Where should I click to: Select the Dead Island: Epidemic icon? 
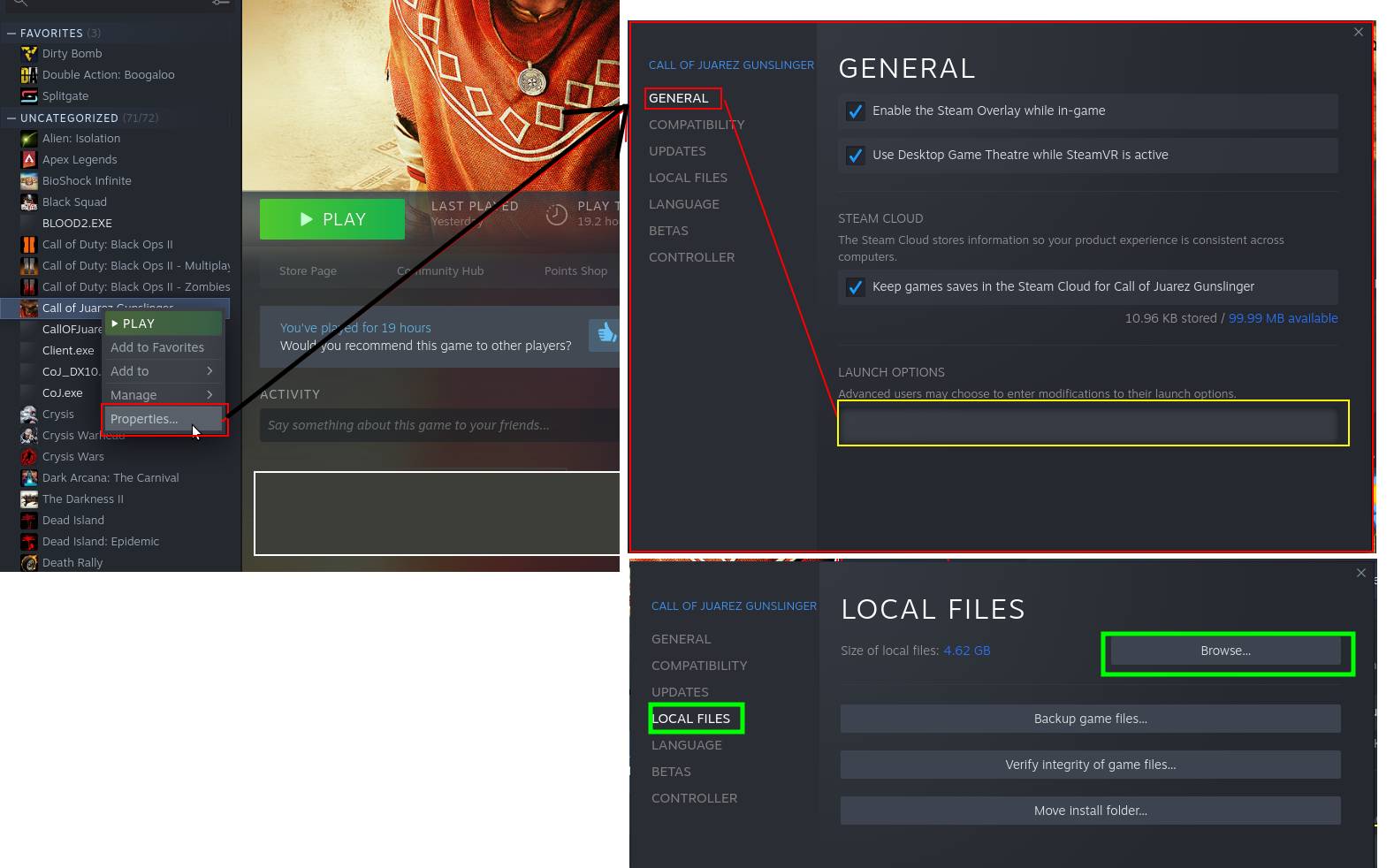(x=29, y=542)
